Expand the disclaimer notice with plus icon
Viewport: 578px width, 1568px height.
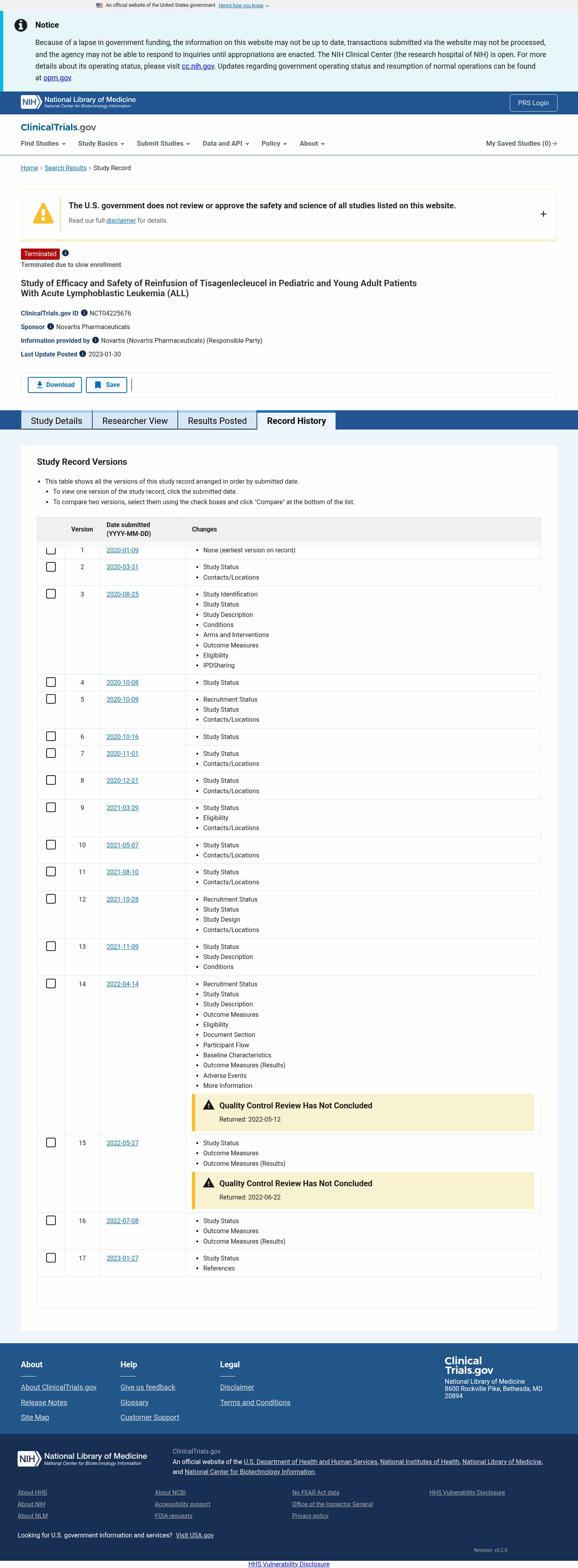coord(543,214)
